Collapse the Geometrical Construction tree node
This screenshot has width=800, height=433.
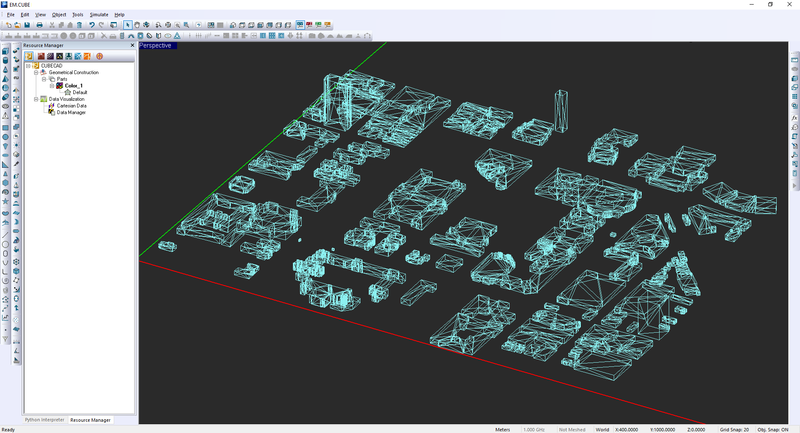pyautogui.click(x=35, y=72)
